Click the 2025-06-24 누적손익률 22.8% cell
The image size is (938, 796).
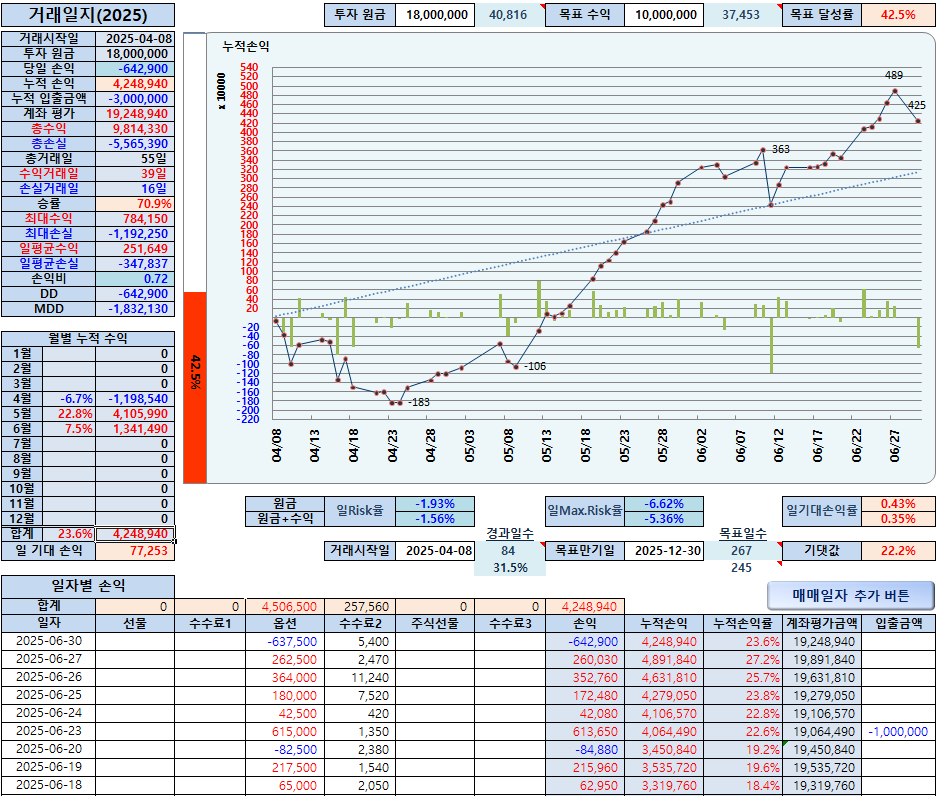point(743,713)
